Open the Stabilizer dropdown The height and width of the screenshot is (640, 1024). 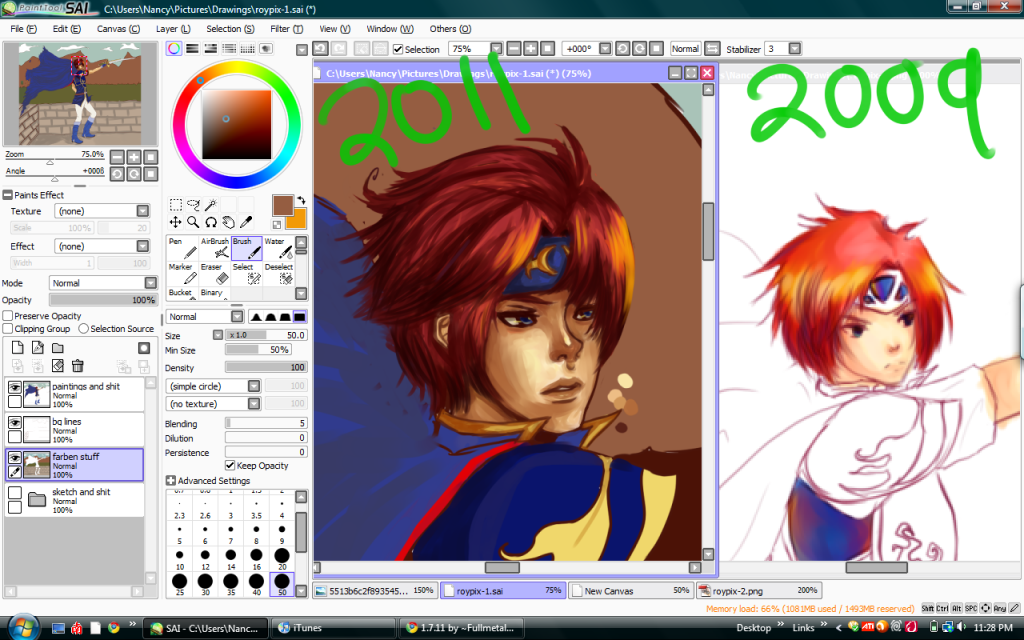794,49
